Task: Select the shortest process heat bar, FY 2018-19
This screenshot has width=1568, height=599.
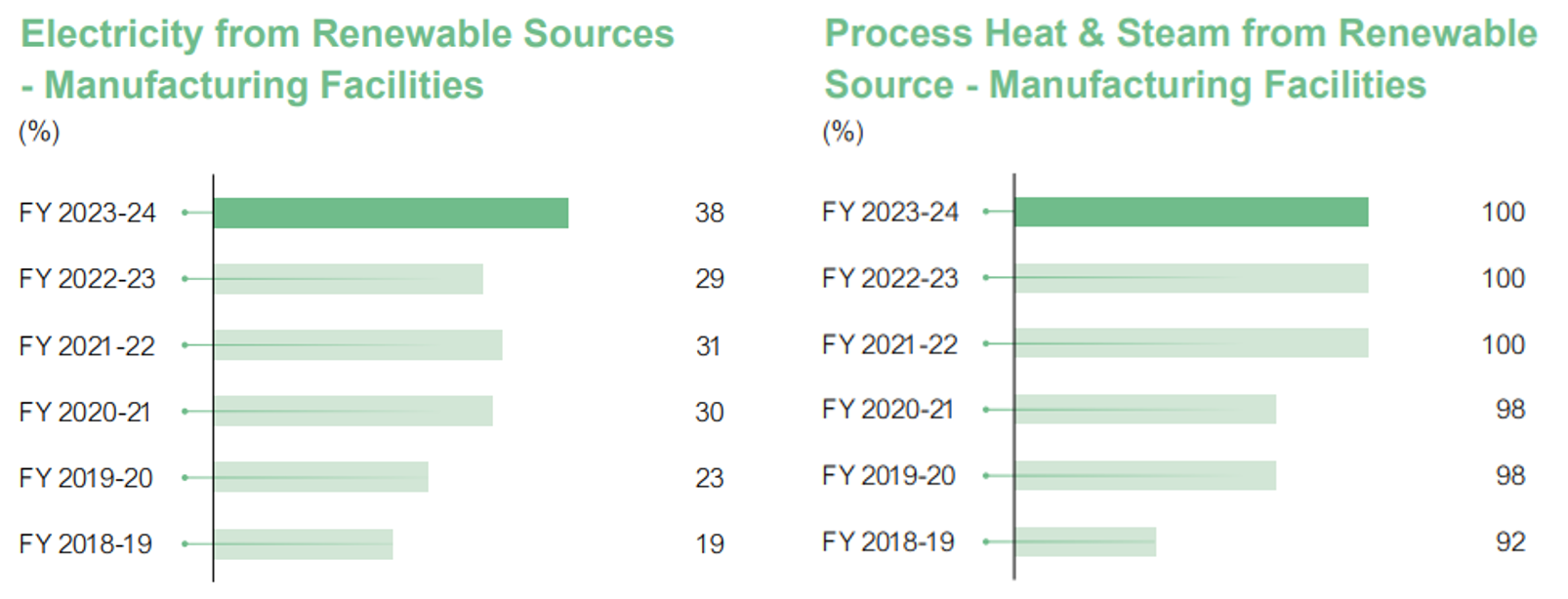Action: 1086,541
